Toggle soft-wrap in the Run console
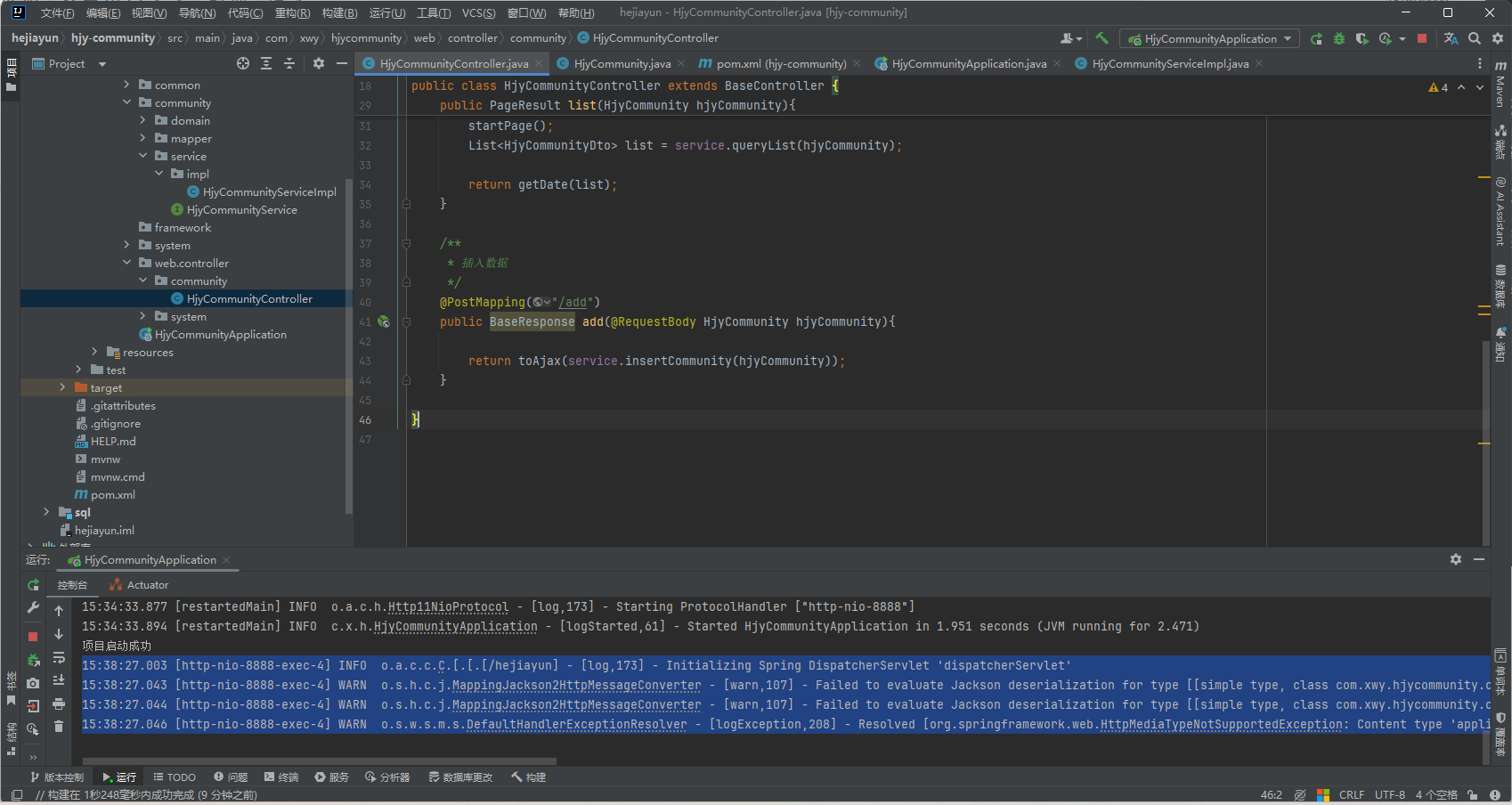The height and width of the screenshot is (805, 1512). coord(59,657)
